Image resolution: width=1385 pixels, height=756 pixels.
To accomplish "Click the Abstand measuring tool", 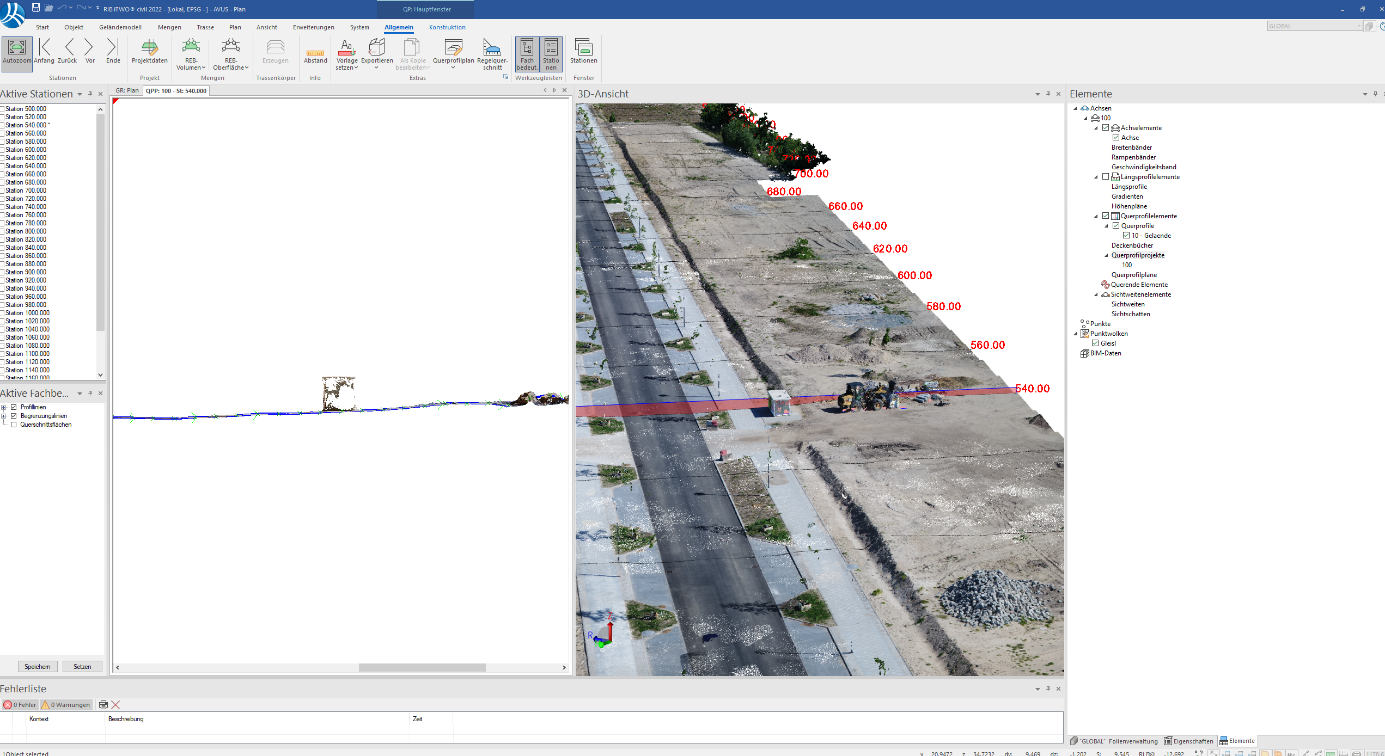I will click(x=315, y=54).
